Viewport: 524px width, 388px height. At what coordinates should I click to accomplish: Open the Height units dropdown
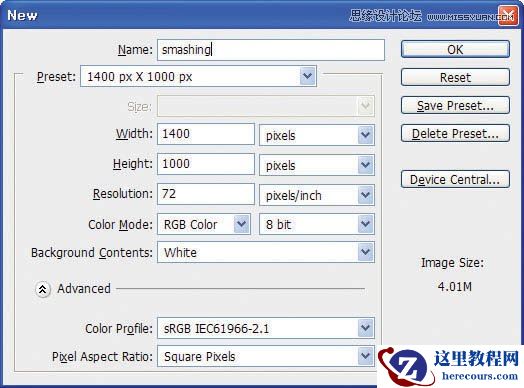[x=317, y=165]
